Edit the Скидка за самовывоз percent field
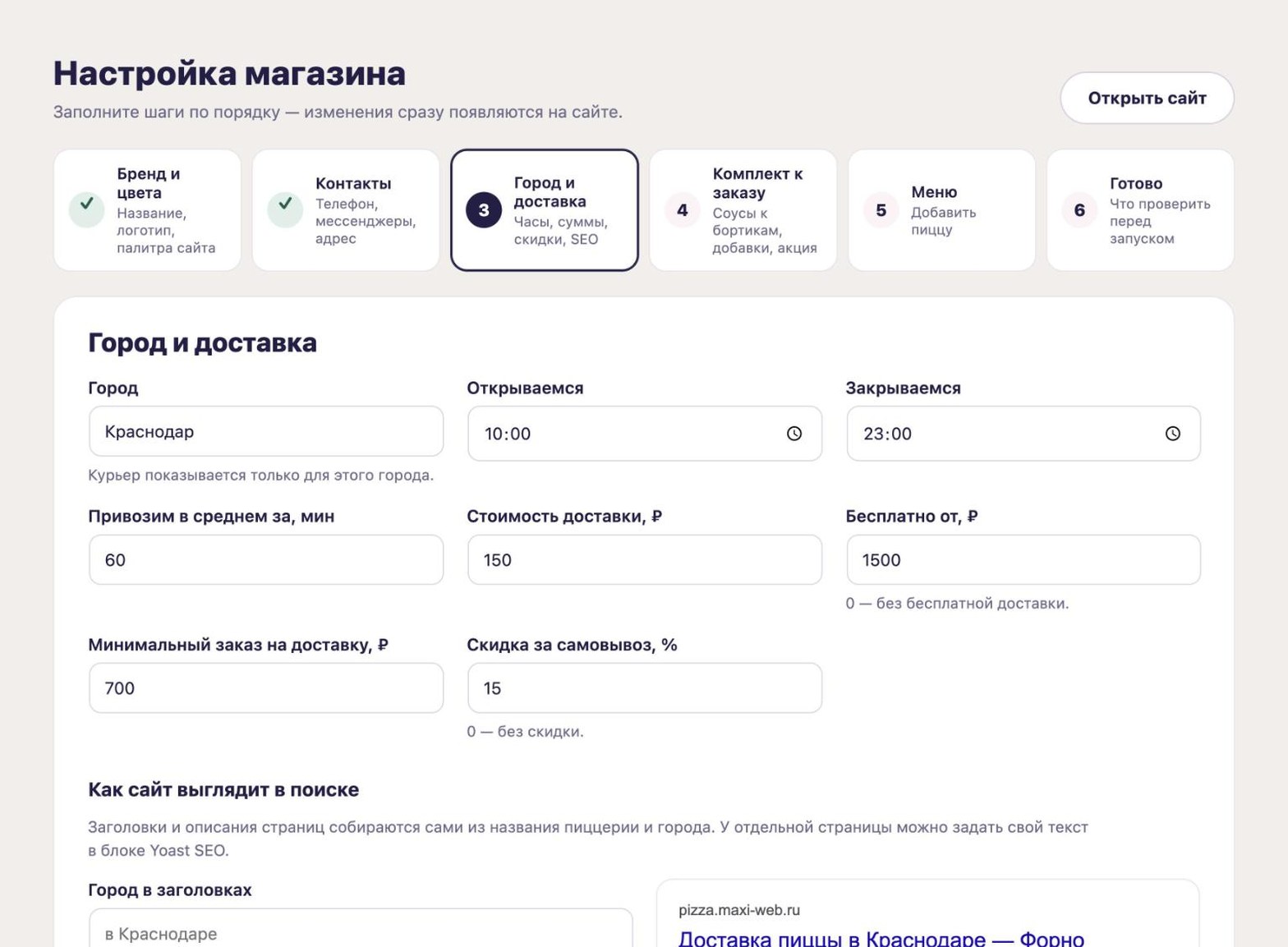This screenshot has width=1288, height=947. pos(645,688)
